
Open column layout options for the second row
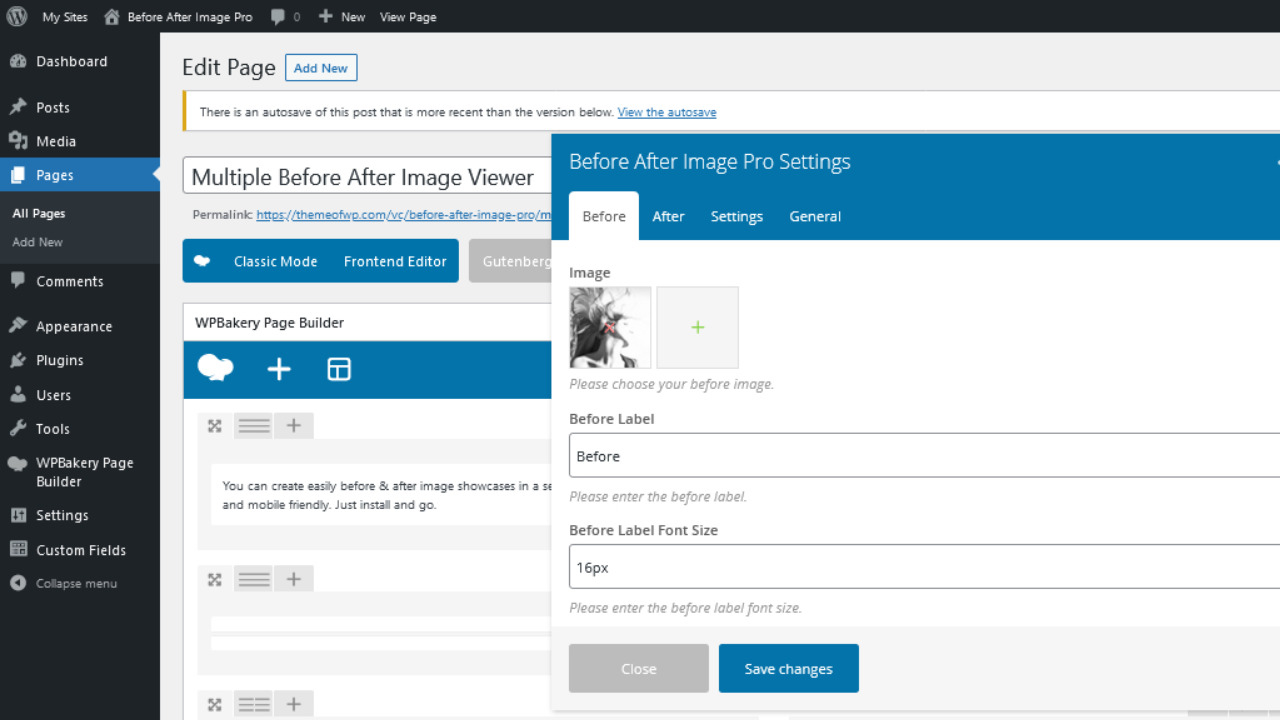(x=254, y=579)
